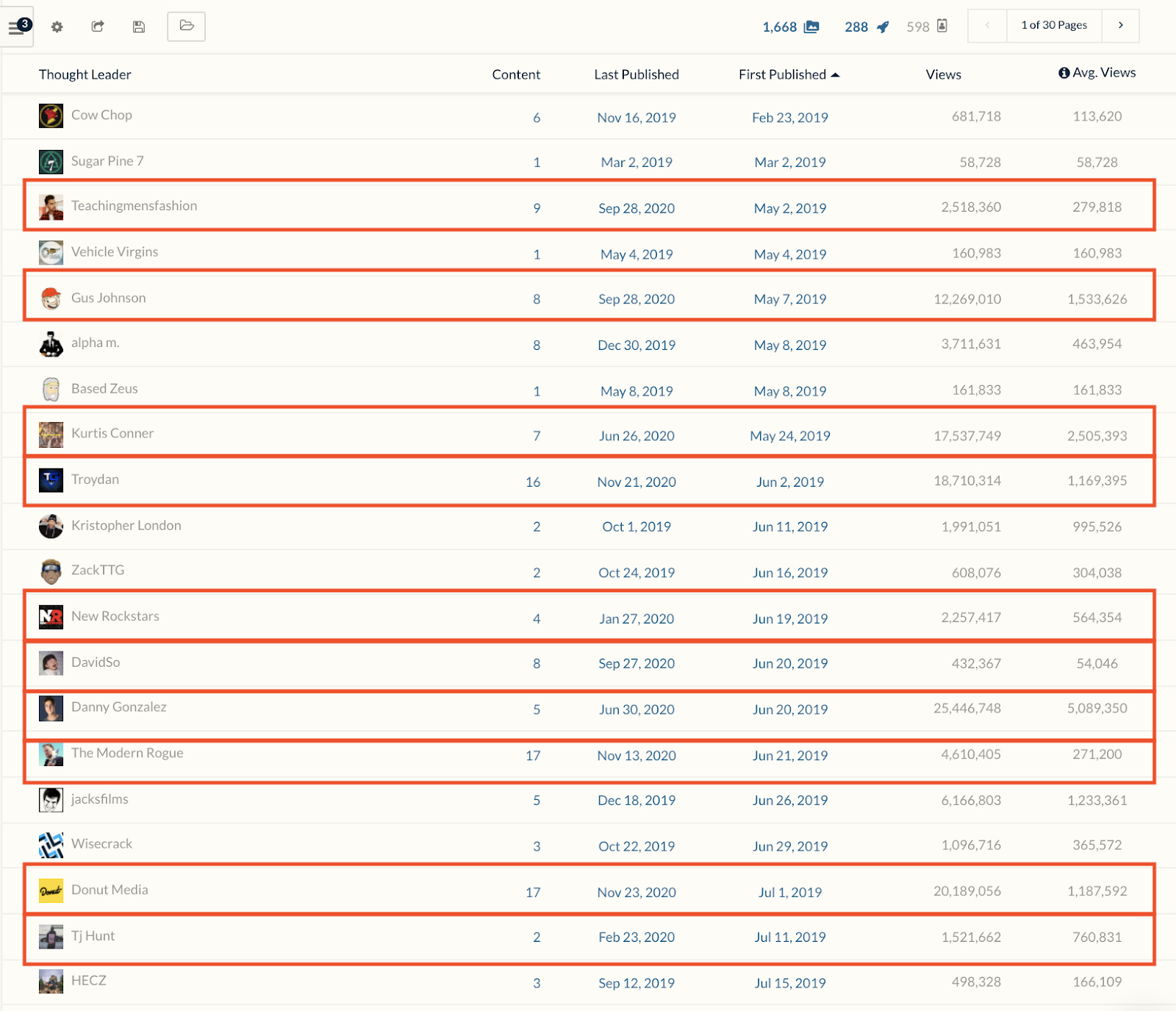Open the filter menu with badge 3

click(18, 28)
